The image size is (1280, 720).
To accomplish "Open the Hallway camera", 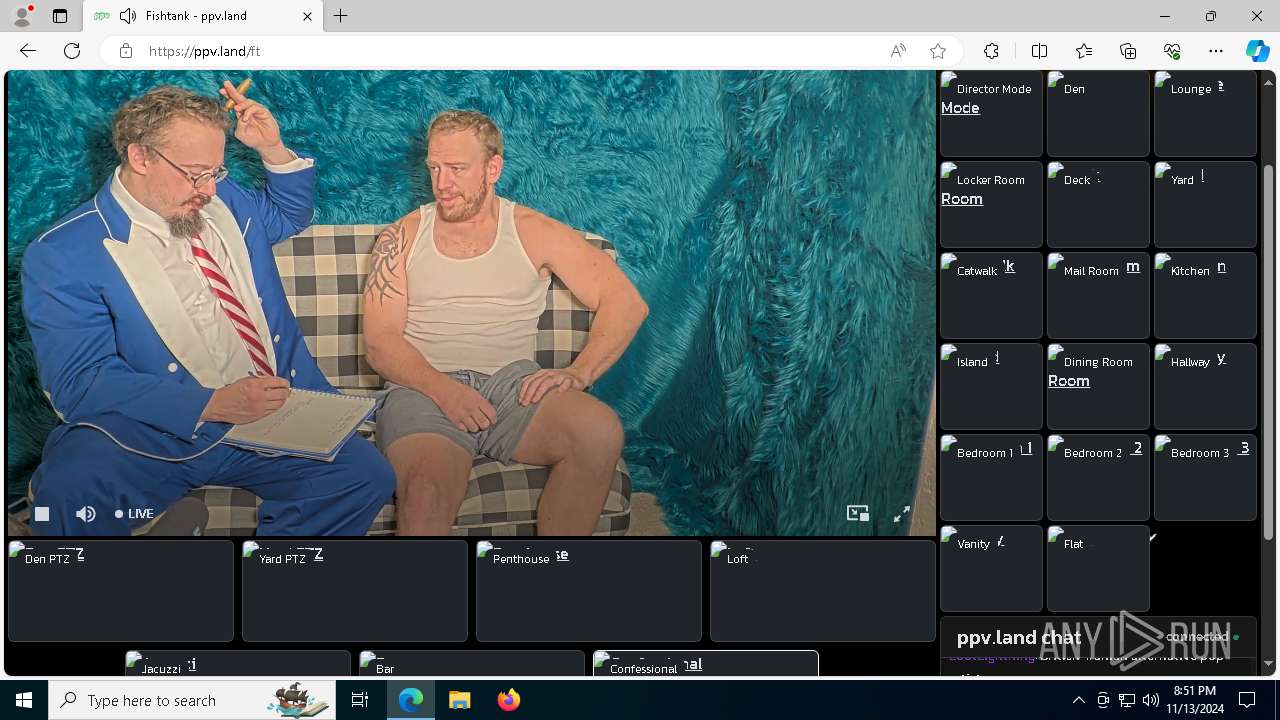I will point(1205,386).
